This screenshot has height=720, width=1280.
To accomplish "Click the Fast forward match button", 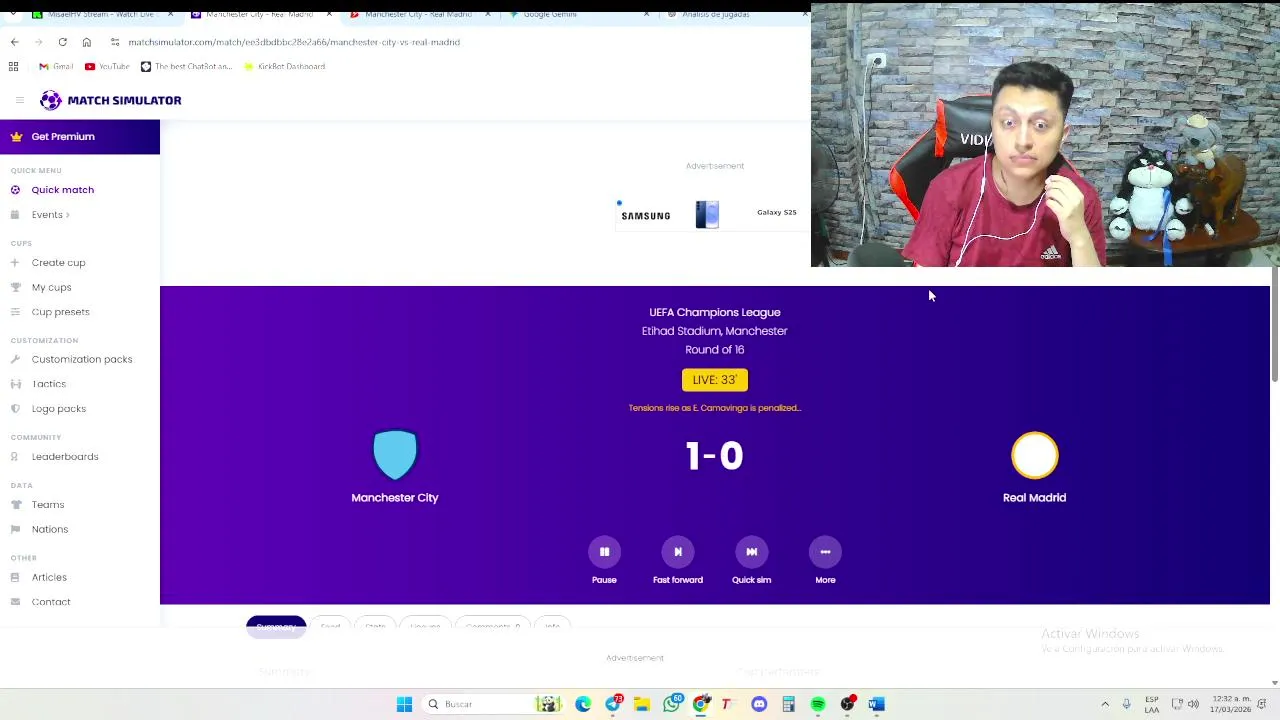I will coord(678,552).
